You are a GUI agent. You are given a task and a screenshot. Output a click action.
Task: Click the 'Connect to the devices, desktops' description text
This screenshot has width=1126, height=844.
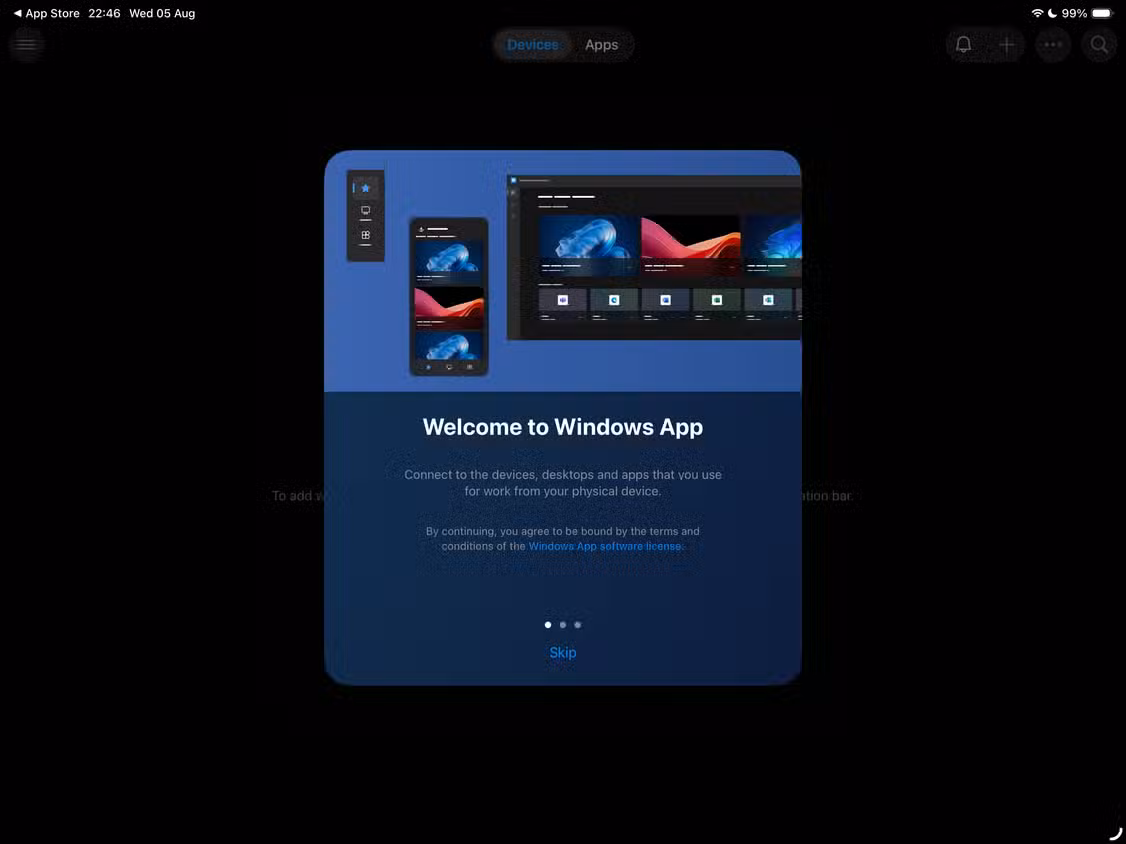pyautogui.click(x=562, y=483)
